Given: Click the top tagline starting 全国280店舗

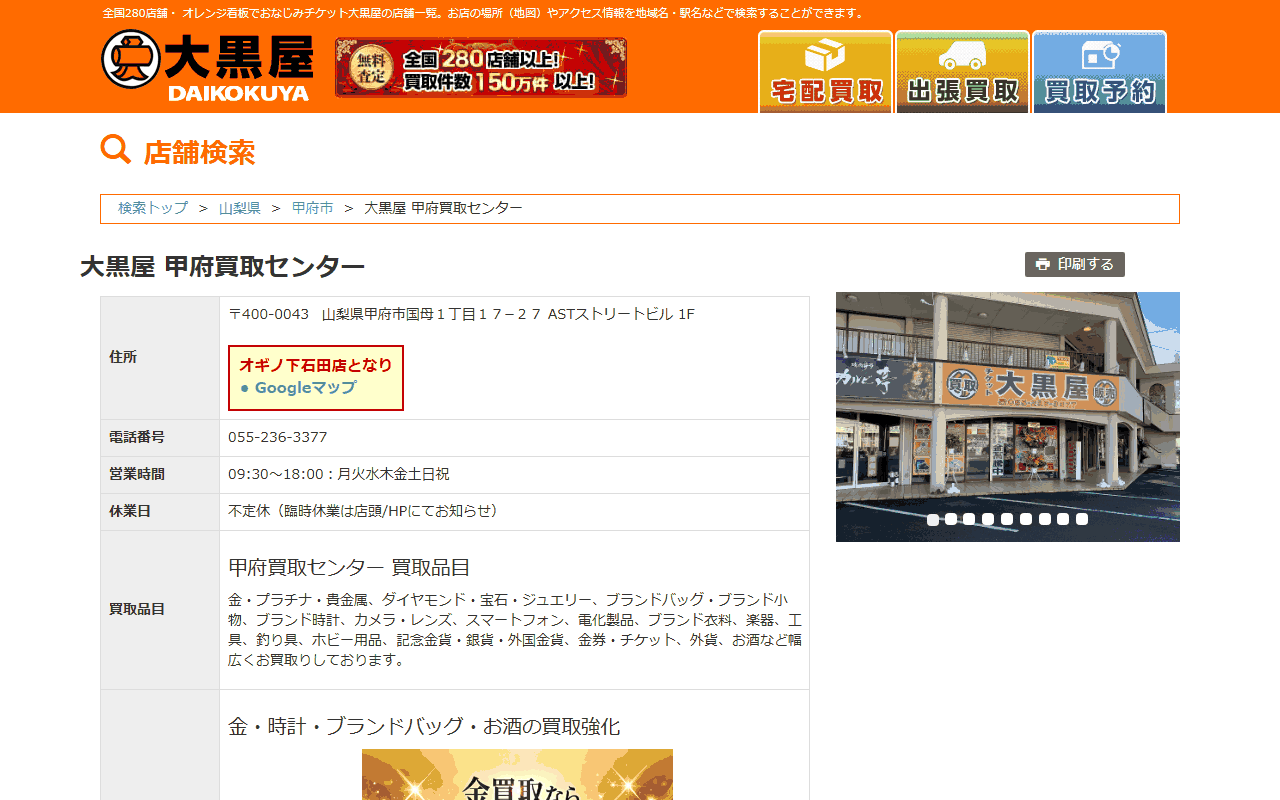Looking at the screenshot, I should [x=484, y=13].
